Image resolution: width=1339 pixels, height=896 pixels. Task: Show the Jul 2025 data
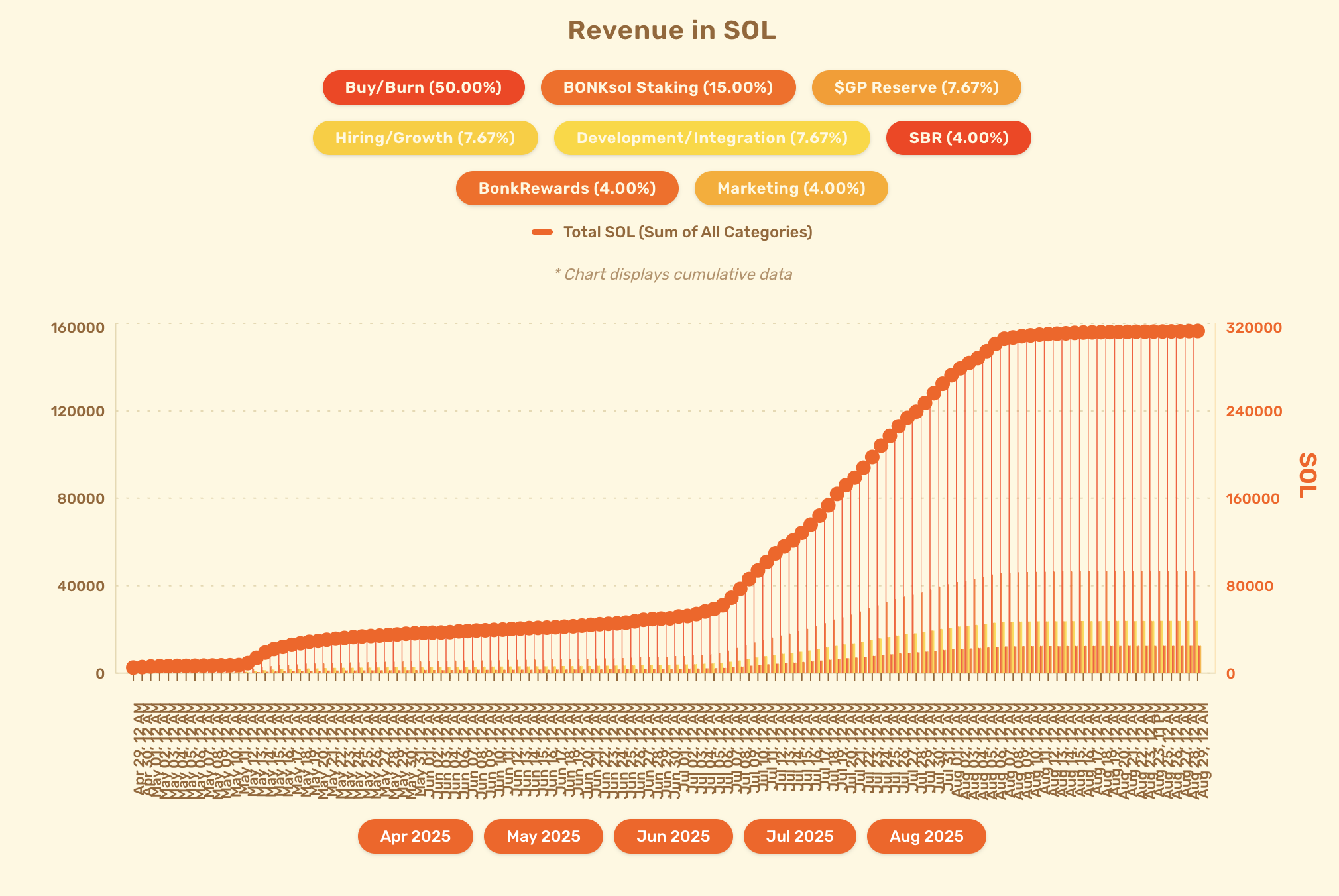pyautogui.click(x=799, y=836)
